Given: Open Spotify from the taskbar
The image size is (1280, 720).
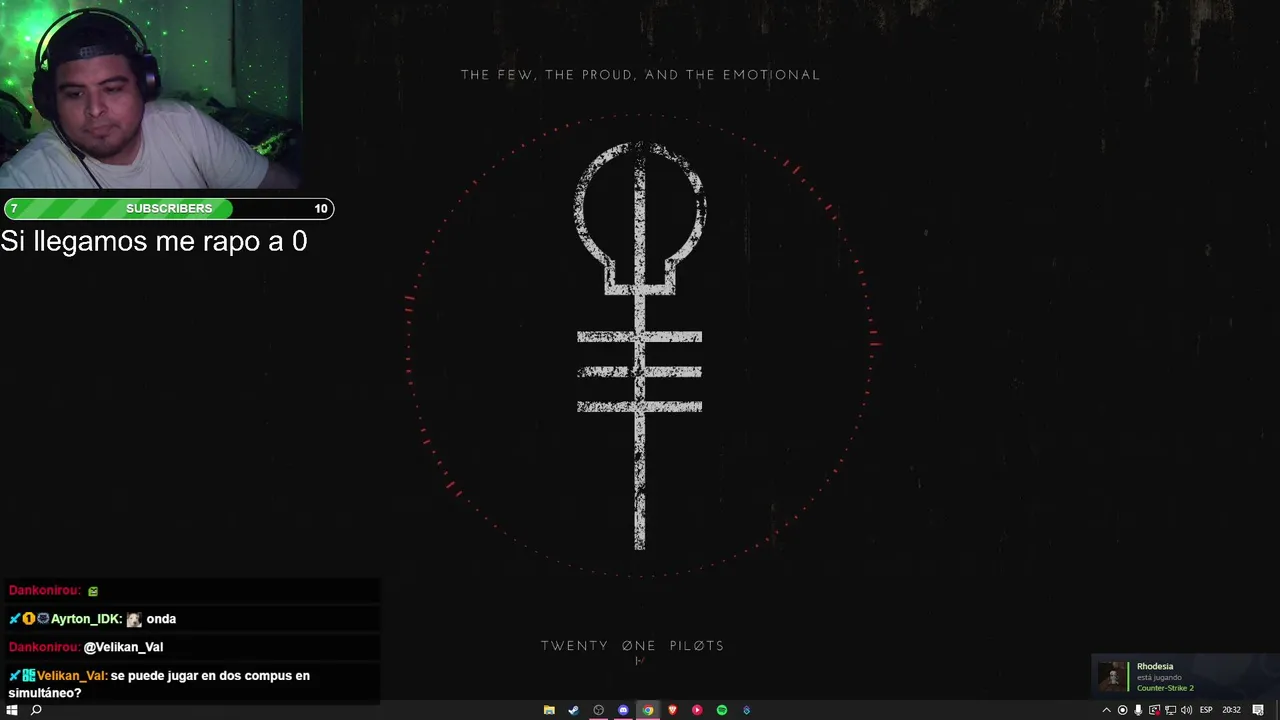Looking at the screenshot, I should (x=722, y=710).
